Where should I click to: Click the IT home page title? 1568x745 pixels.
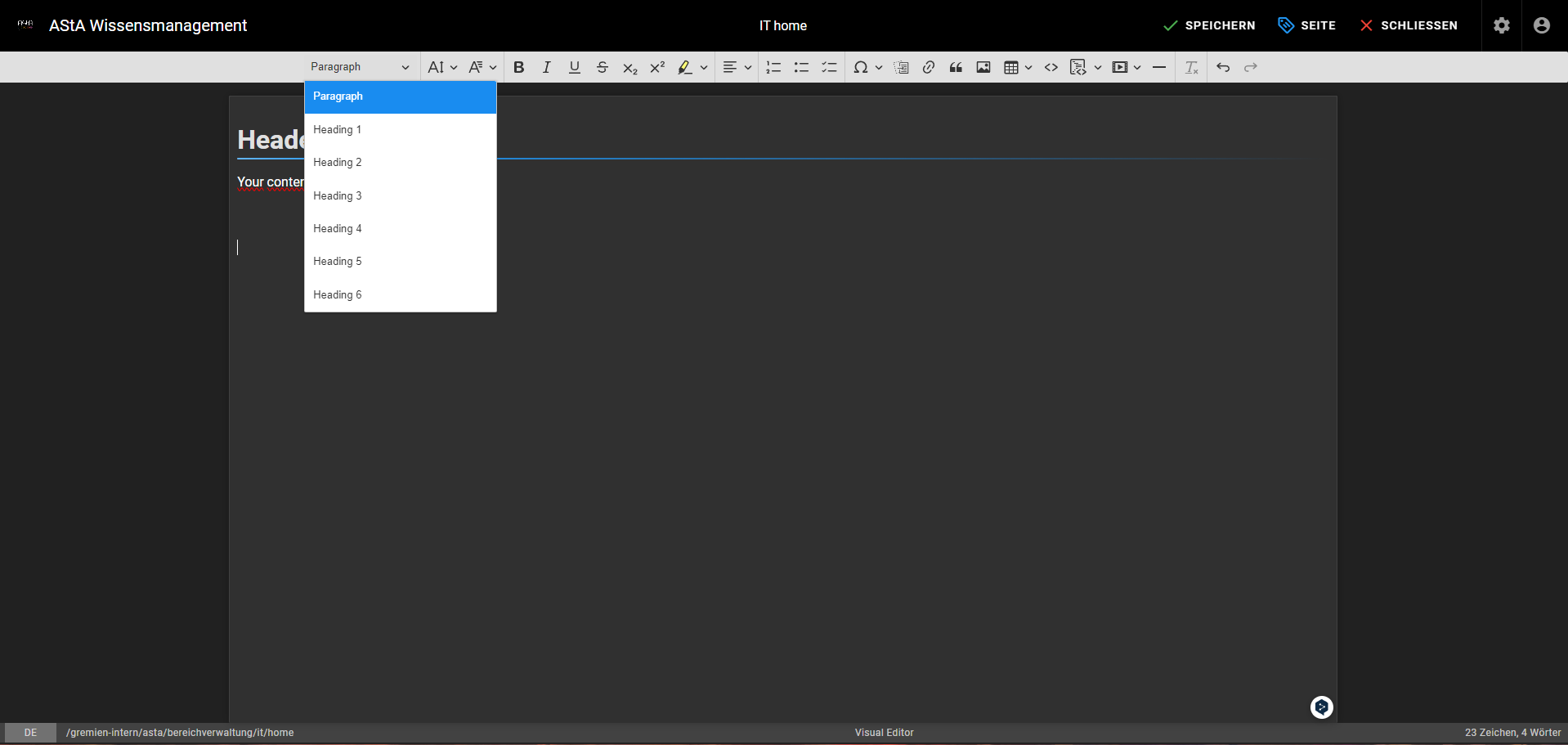coord(783,25)
